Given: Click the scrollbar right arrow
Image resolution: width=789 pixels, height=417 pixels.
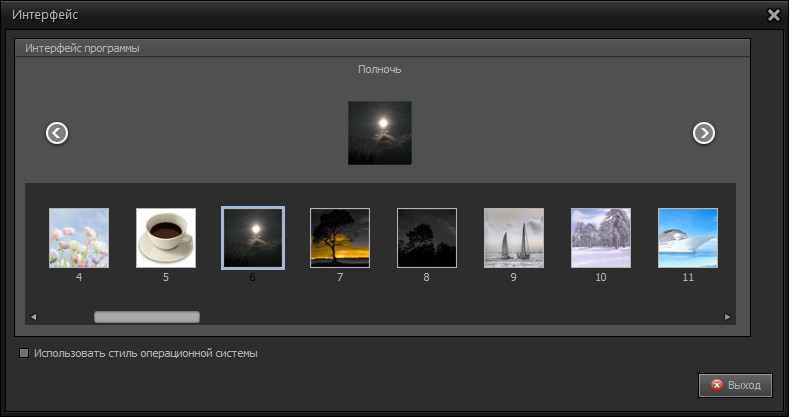Looking at the screenshot, I should pyautogui.click(x=728, y=317).
